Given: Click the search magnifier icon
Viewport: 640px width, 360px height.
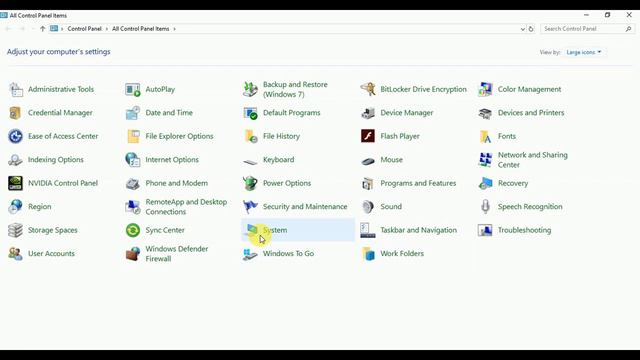Looking at the screenshot, I should coord(629,29).
